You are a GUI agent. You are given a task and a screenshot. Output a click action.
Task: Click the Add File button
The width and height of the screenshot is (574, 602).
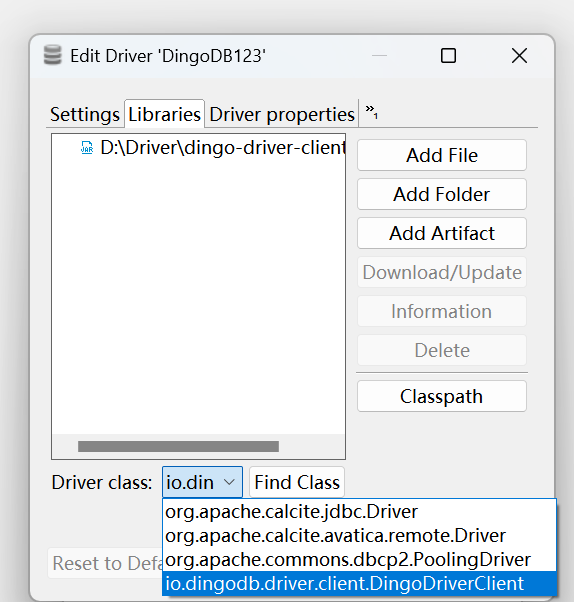pos(442,155)
